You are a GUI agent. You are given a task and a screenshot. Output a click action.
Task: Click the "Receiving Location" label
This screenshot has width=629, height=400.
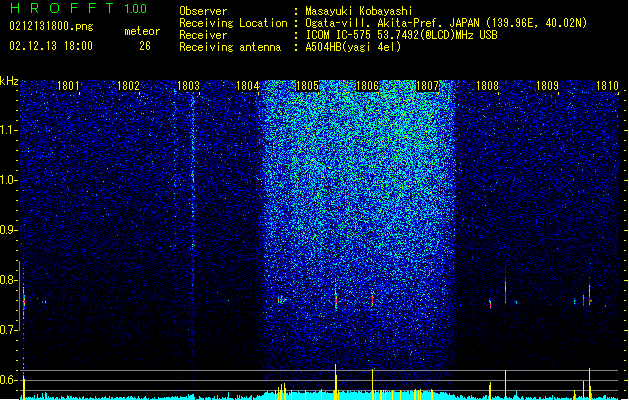(233, 23)
